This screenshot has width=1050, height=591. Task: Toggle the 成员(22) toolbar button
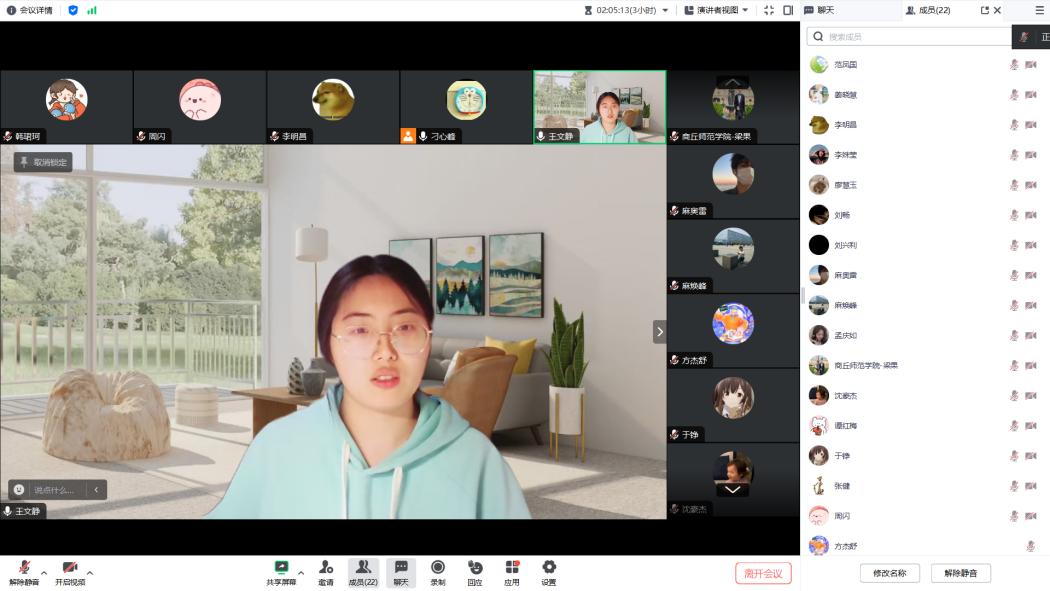click(363, 572)
